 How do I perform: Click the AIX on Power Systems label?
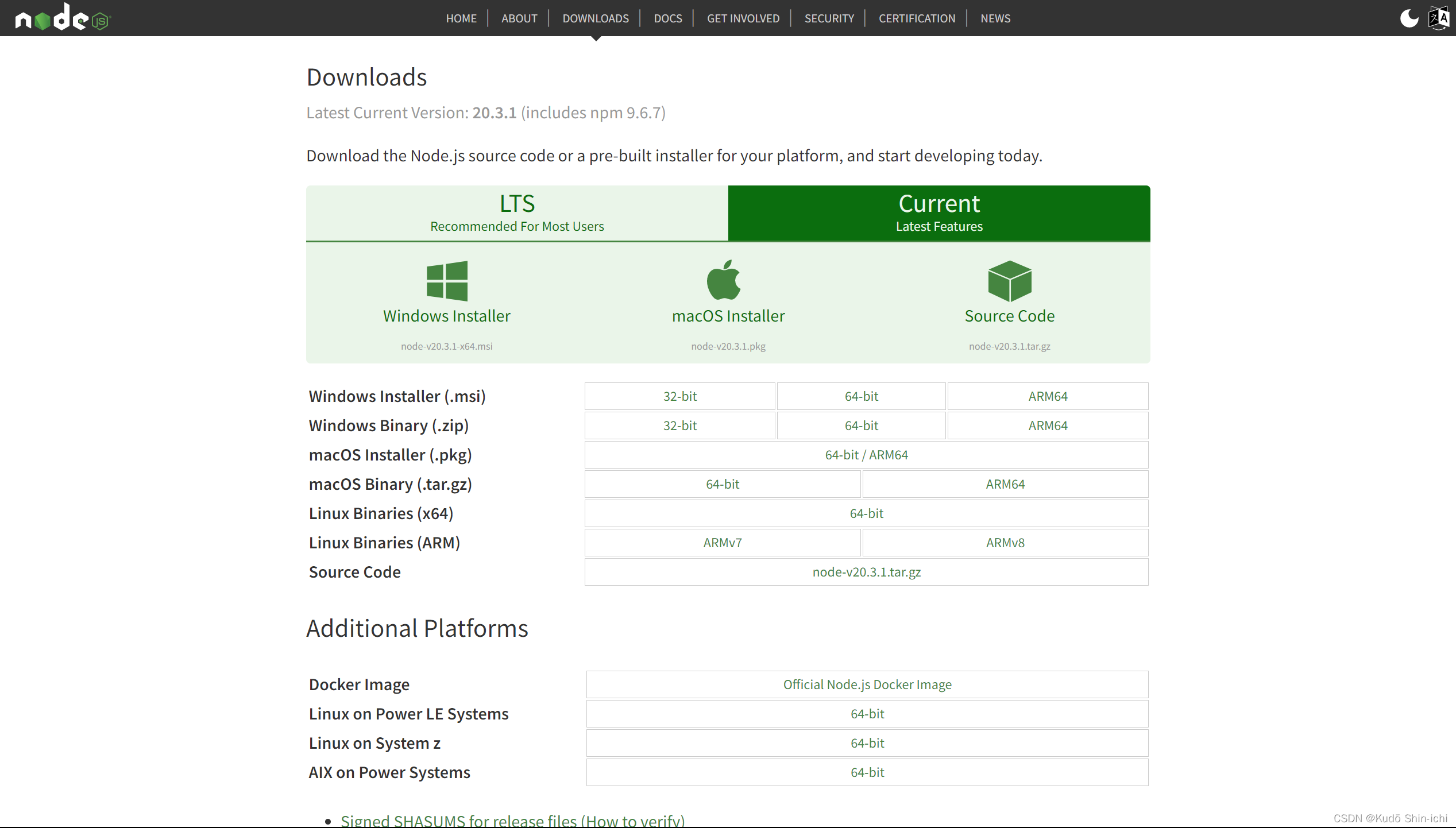coord(389,772)
